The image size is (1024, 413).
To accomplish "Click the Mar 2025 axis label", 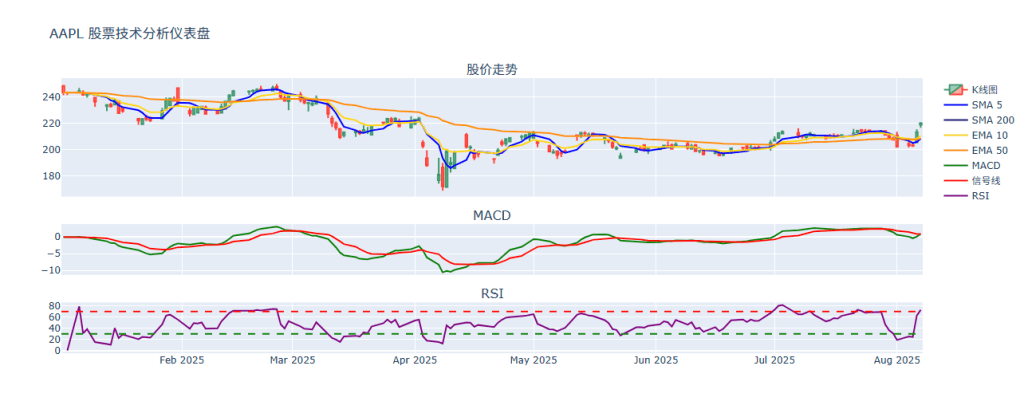I will click(292, 360).
